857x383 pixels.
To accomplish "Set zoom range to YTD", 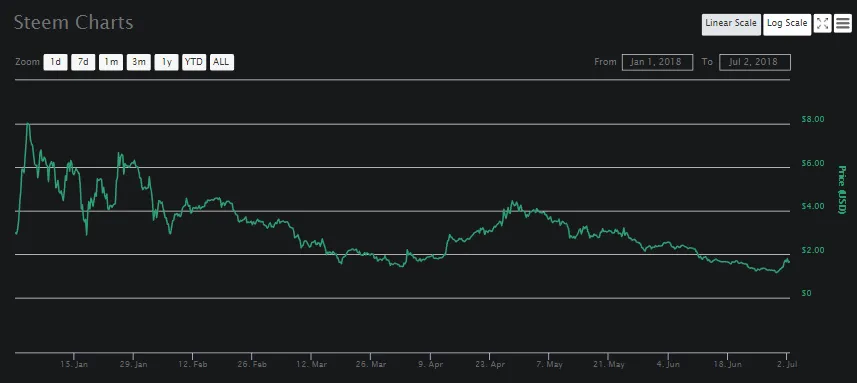I will coord(194,62).
